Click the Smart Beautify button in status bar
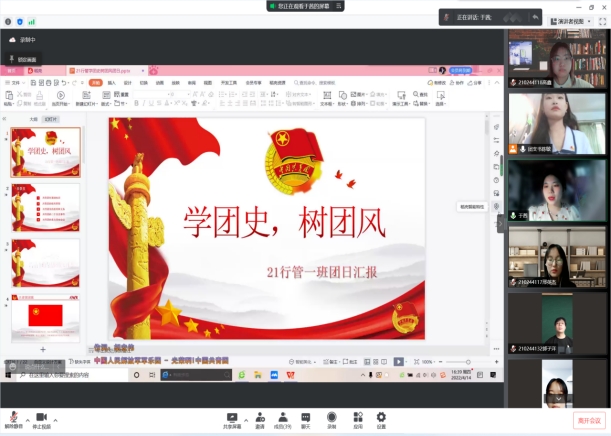 pyautogui.click(x=303, y=362)
